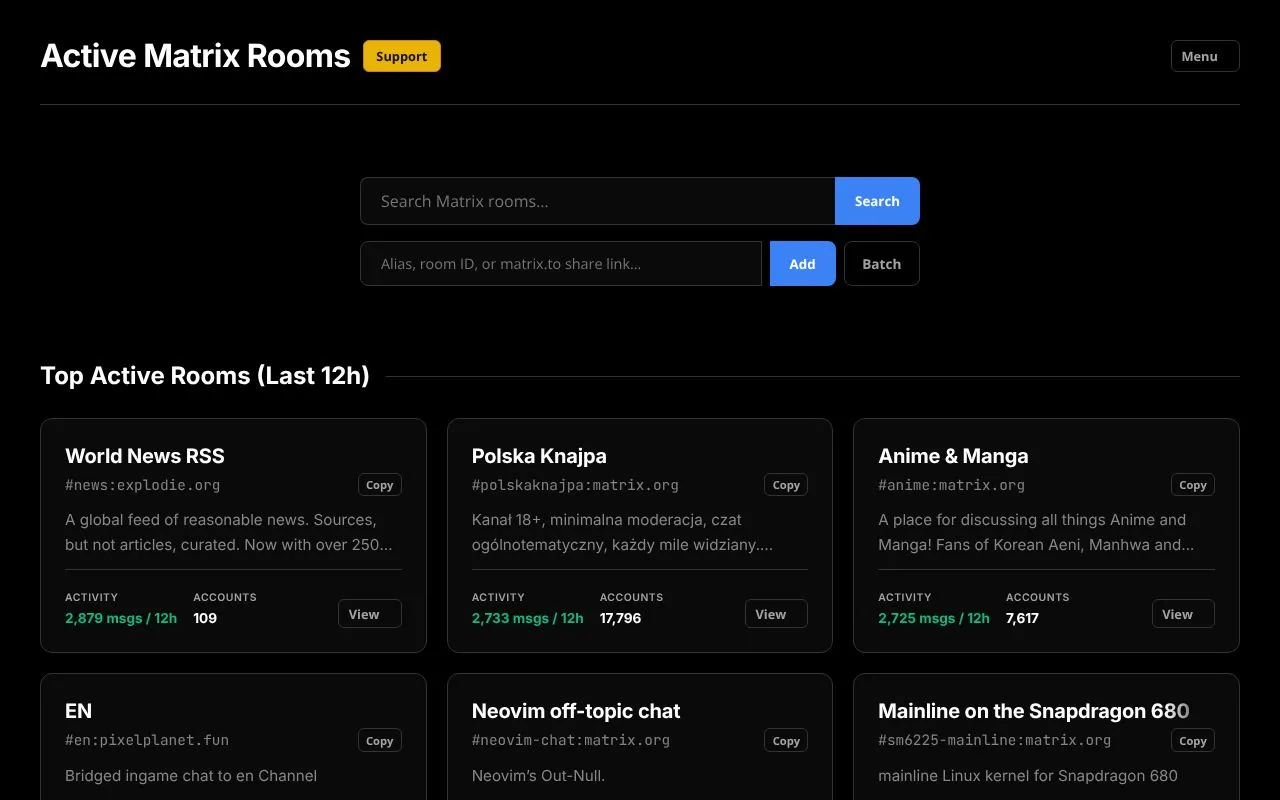Select the #news:explodie.org alias text

coord(142,485)
